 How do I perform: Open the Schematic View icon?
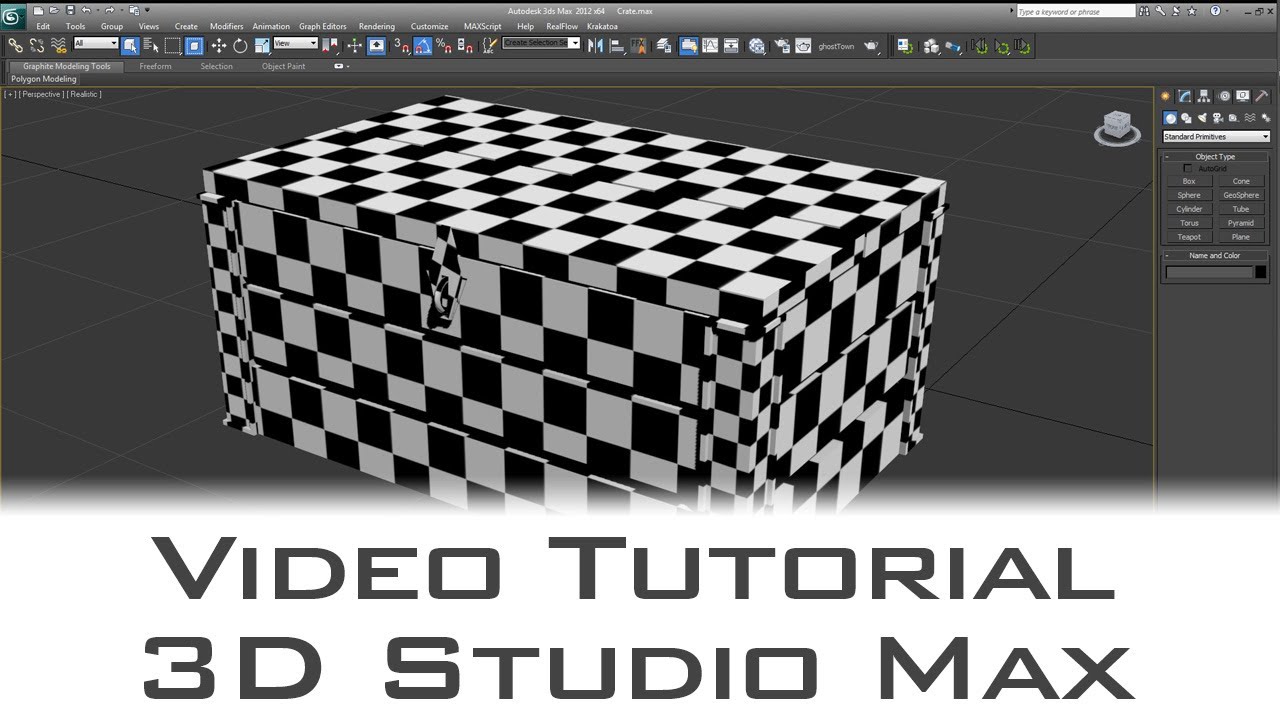(732, 45)
